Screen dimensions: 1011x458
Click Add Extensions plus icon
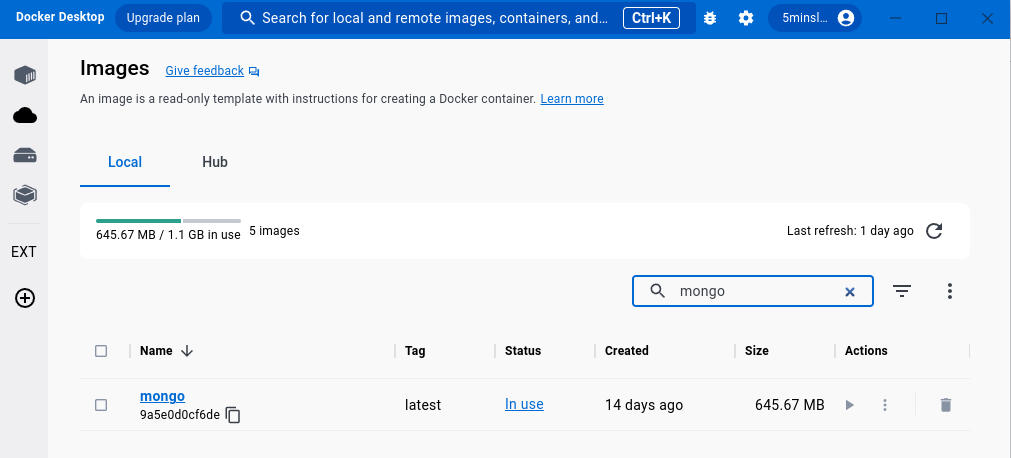[25, 298]
